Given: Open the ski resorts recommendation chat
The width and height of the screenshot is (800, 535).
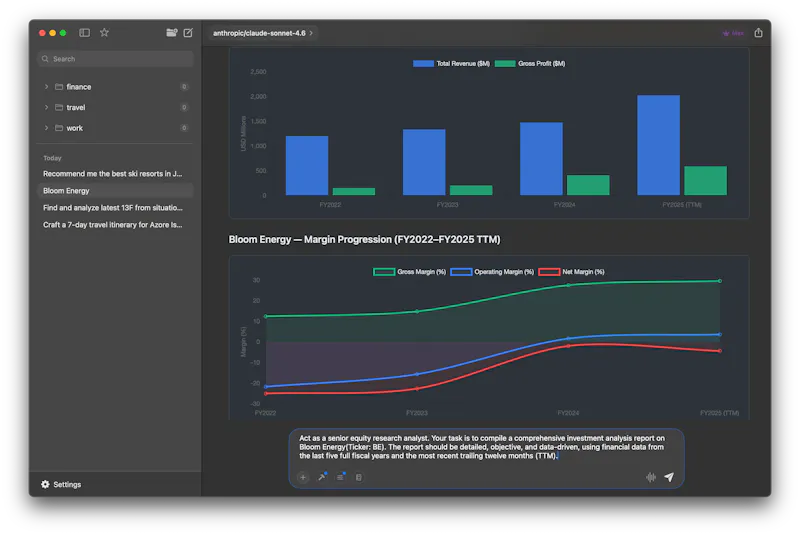Looking at the screenshot, I should pyautogui.click(x=116, y=173).
